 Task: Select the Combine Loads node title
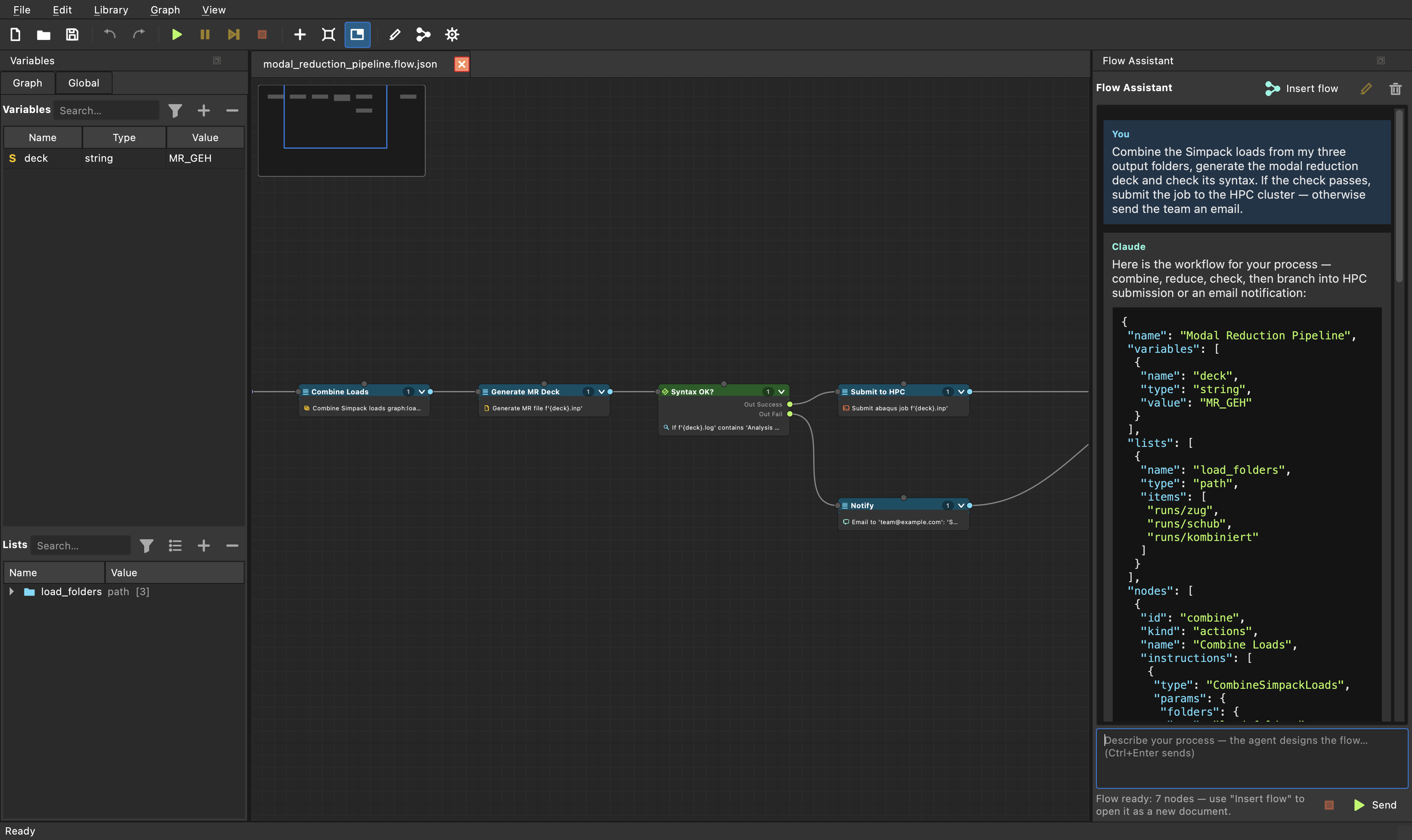point(340,392)
